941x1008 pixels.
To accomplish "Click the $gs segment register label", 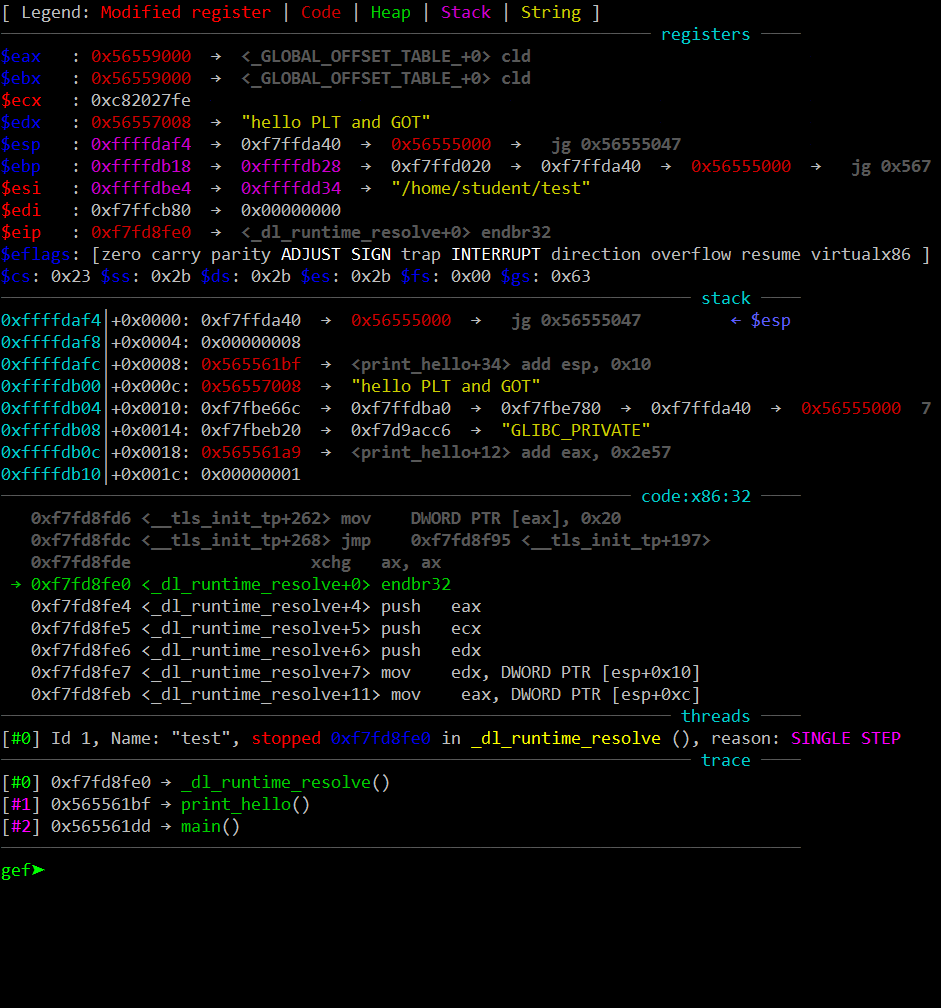I will (x=515, y=276).
